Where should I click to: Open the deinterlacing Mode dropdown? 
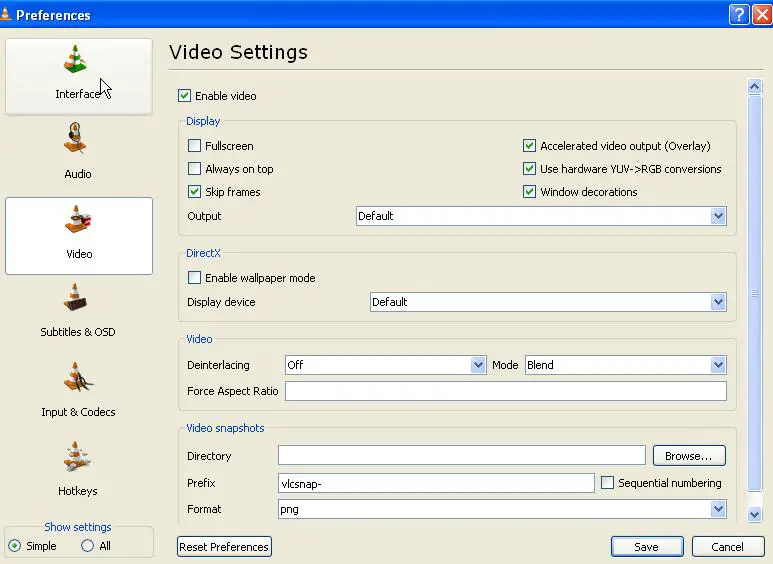[x=625, y=365]
